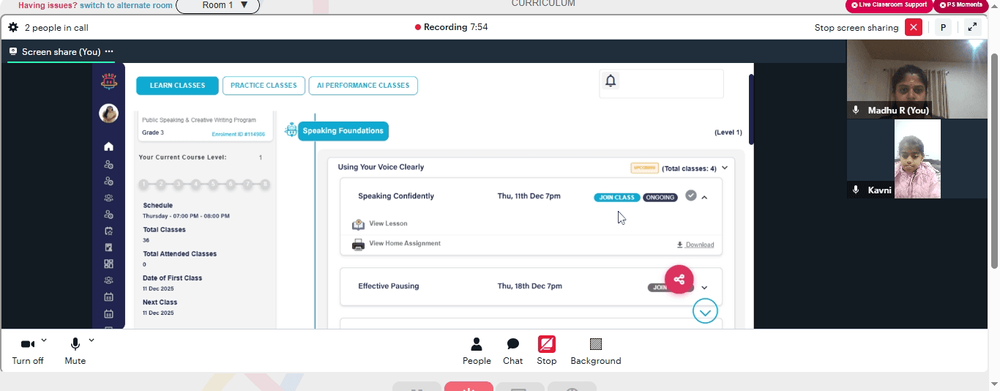Click Madhu R microphone status icon

857,110
